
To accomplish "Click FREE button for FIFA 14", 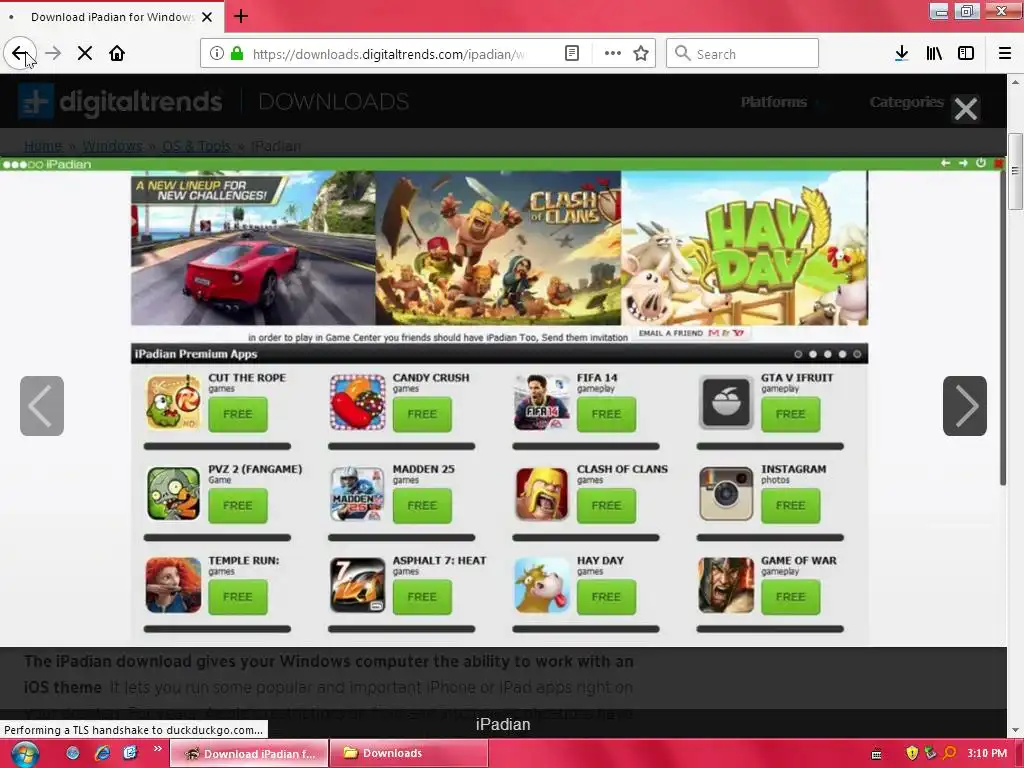I will (606, 414).
